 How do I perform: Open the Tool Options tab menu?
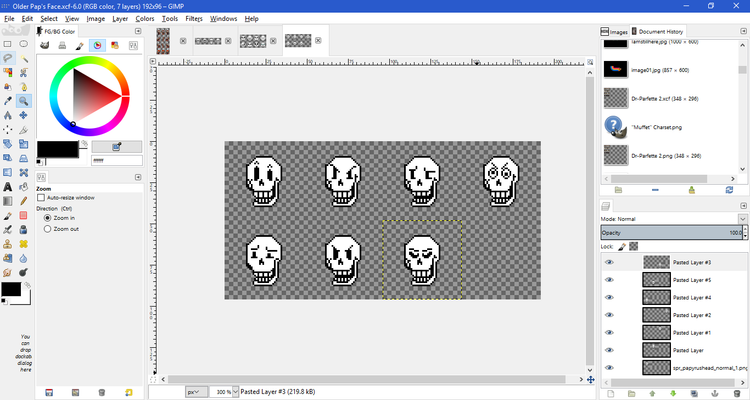coord(138,177)
